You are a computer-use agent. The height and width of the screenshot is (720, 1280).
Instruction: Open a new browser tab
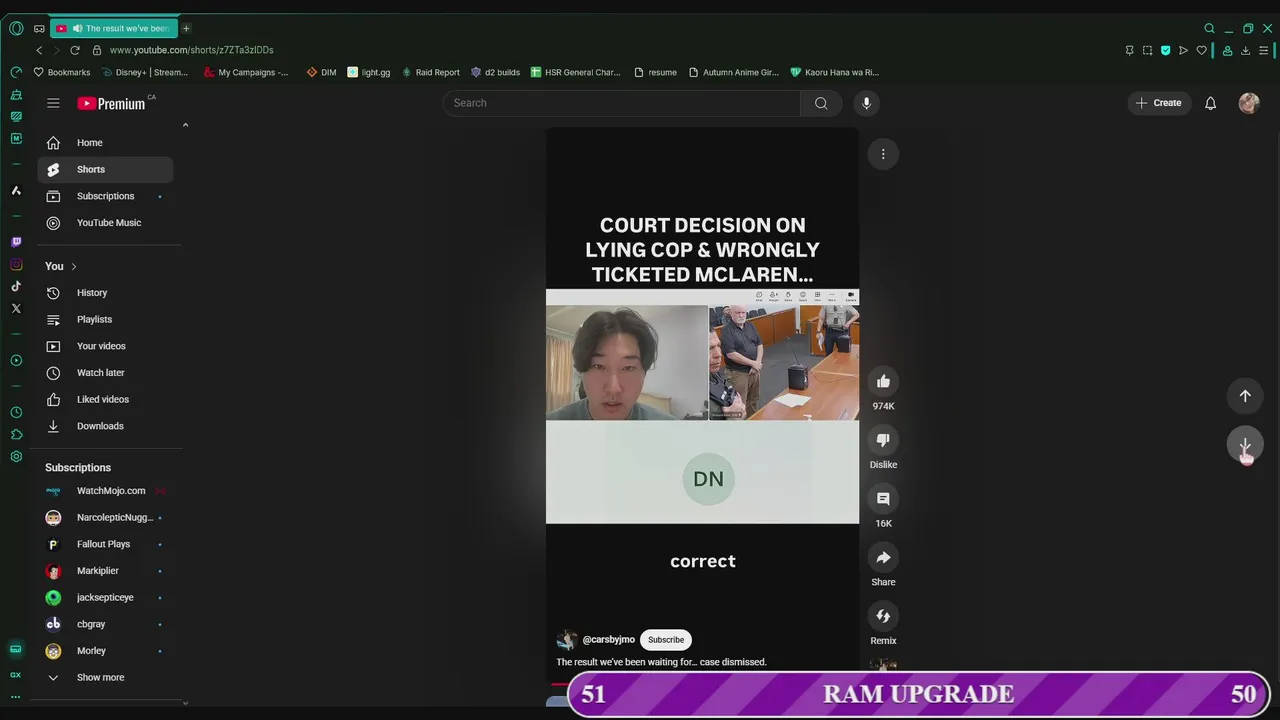(x=186, y=28)
